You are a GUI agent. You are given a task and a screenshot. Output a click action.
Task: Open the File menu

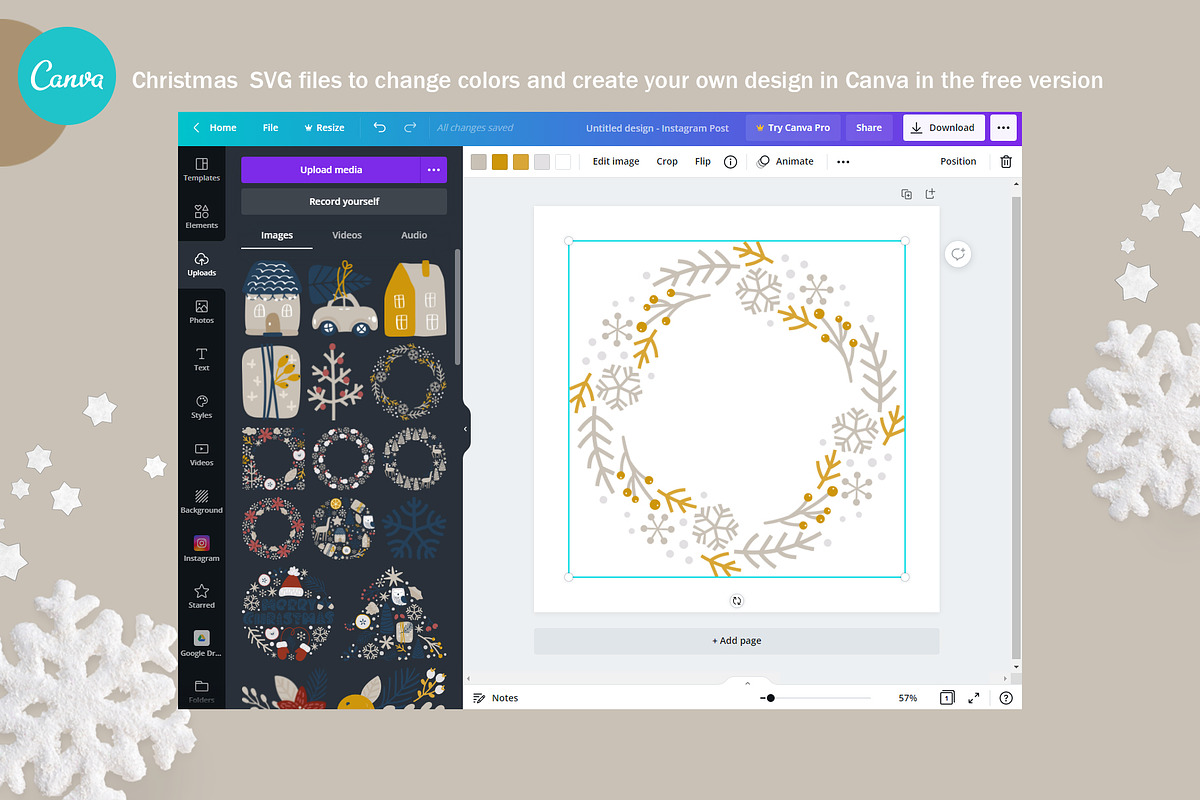point(270,128)
